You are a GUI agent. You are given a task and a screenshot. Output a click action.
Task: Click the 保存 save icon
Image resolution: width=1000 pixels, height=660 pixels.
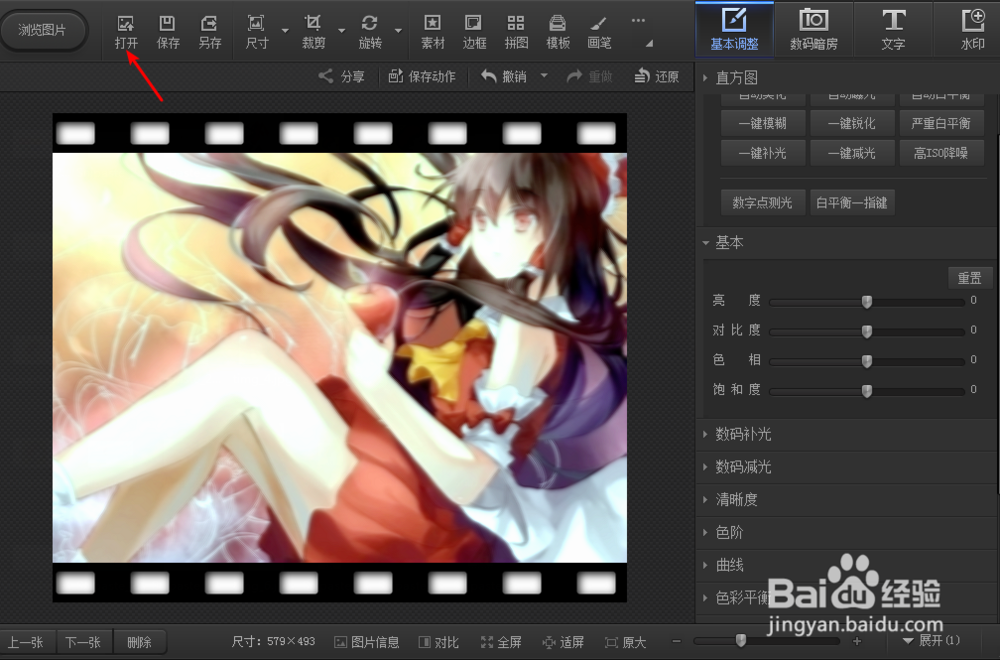[168, 33]
